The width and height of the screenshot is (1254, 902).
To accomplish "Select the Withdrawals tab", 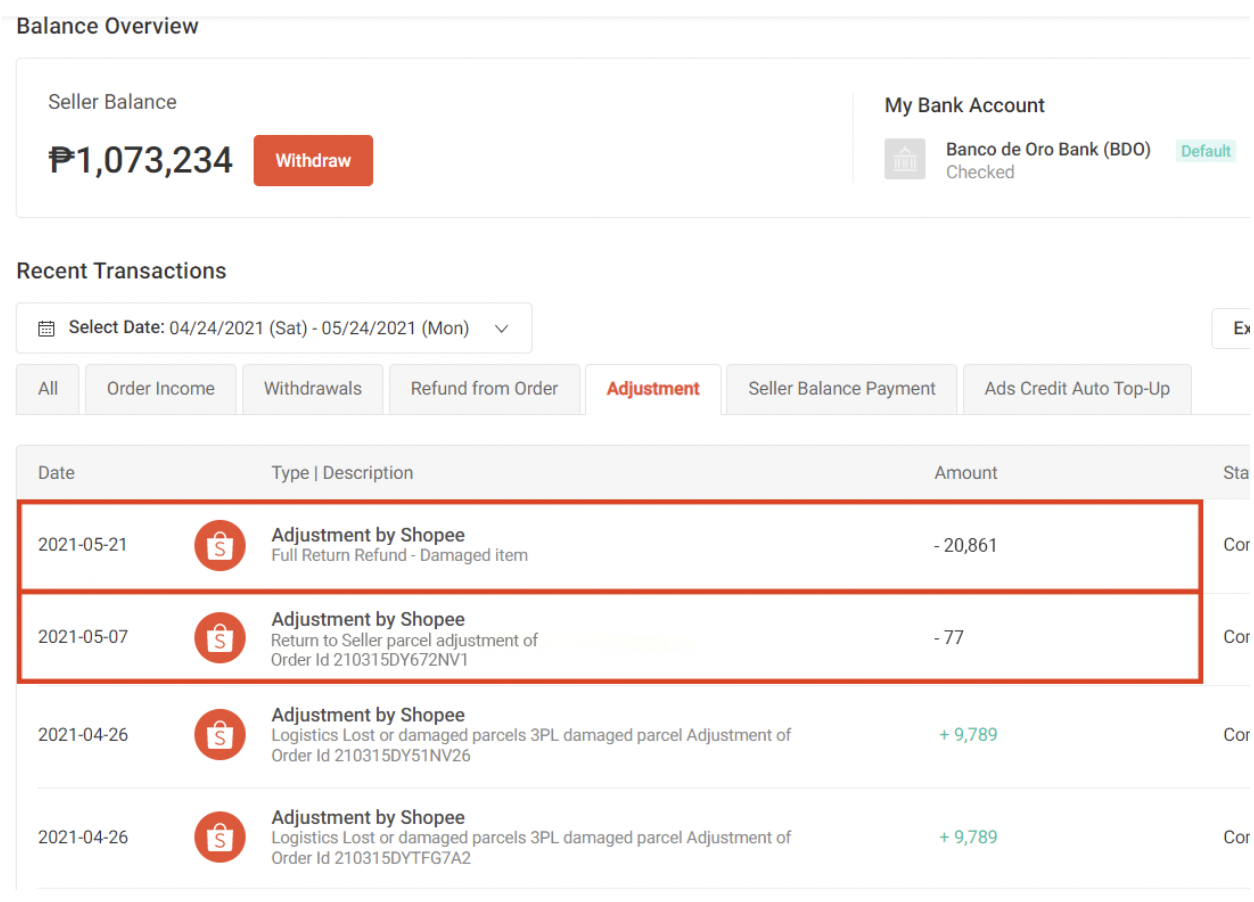I will [313, 389].
